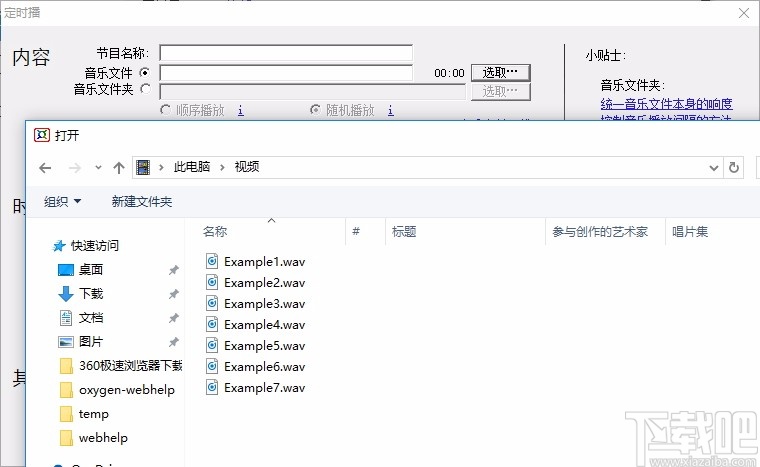
Task: Click the Example6.wav file icon
Action: [212, 366]
